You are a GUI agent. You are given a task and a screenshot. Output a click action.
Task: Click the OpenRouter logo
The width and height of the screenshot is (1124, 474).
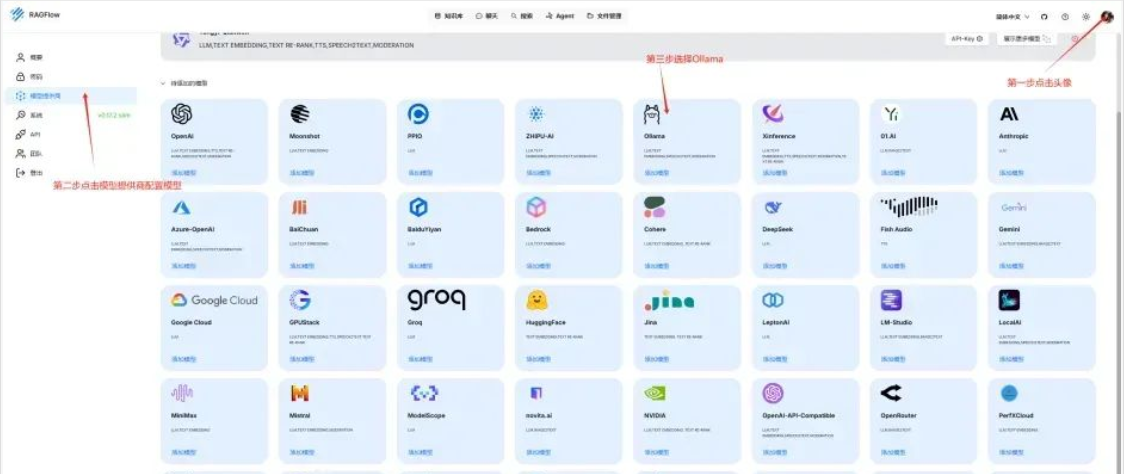click(891, 393)
